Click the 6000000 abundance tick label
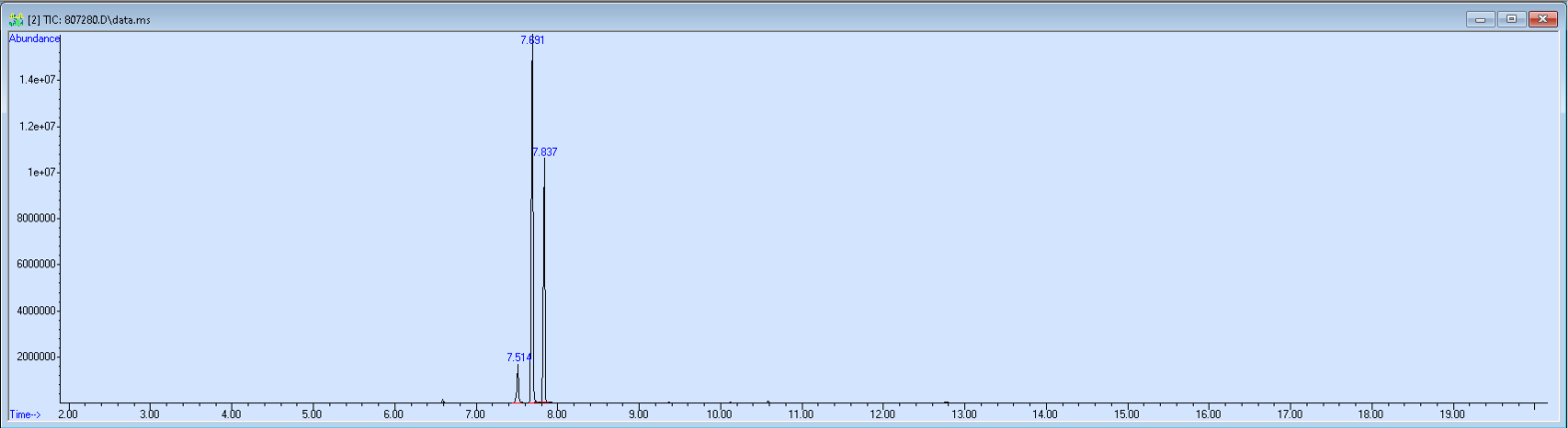The height and width of the screenshot is (428, 1568). [x=37, y=264]
